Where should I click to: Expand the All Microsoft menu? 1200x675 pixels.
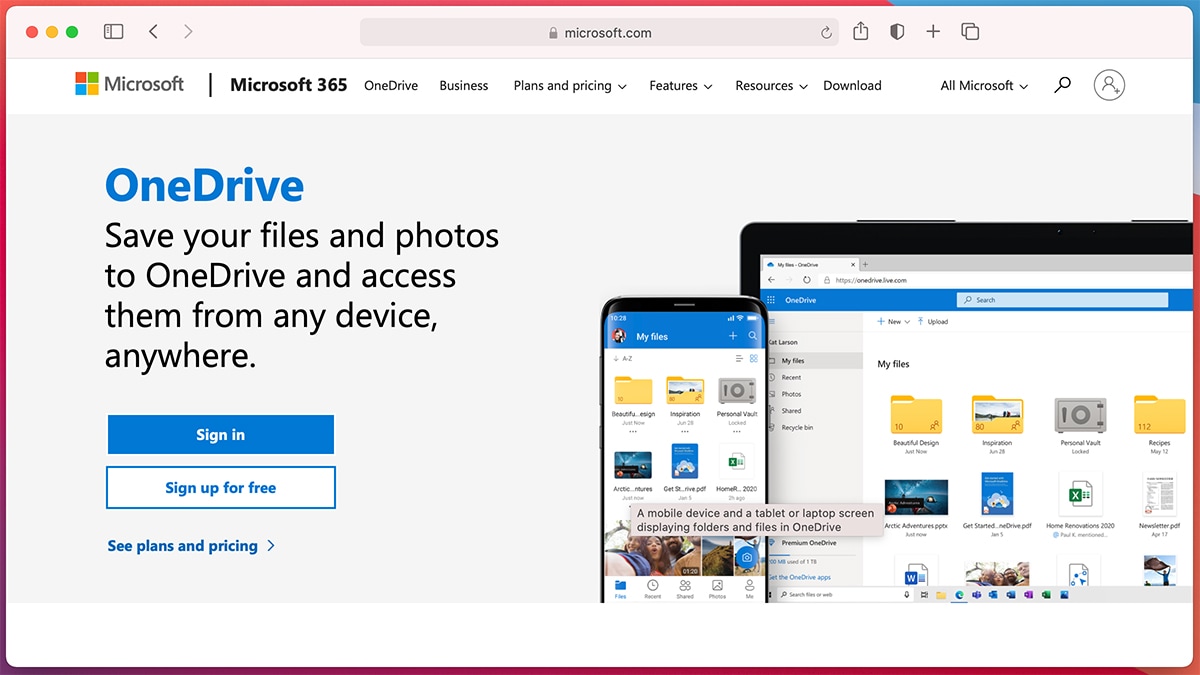984,86
